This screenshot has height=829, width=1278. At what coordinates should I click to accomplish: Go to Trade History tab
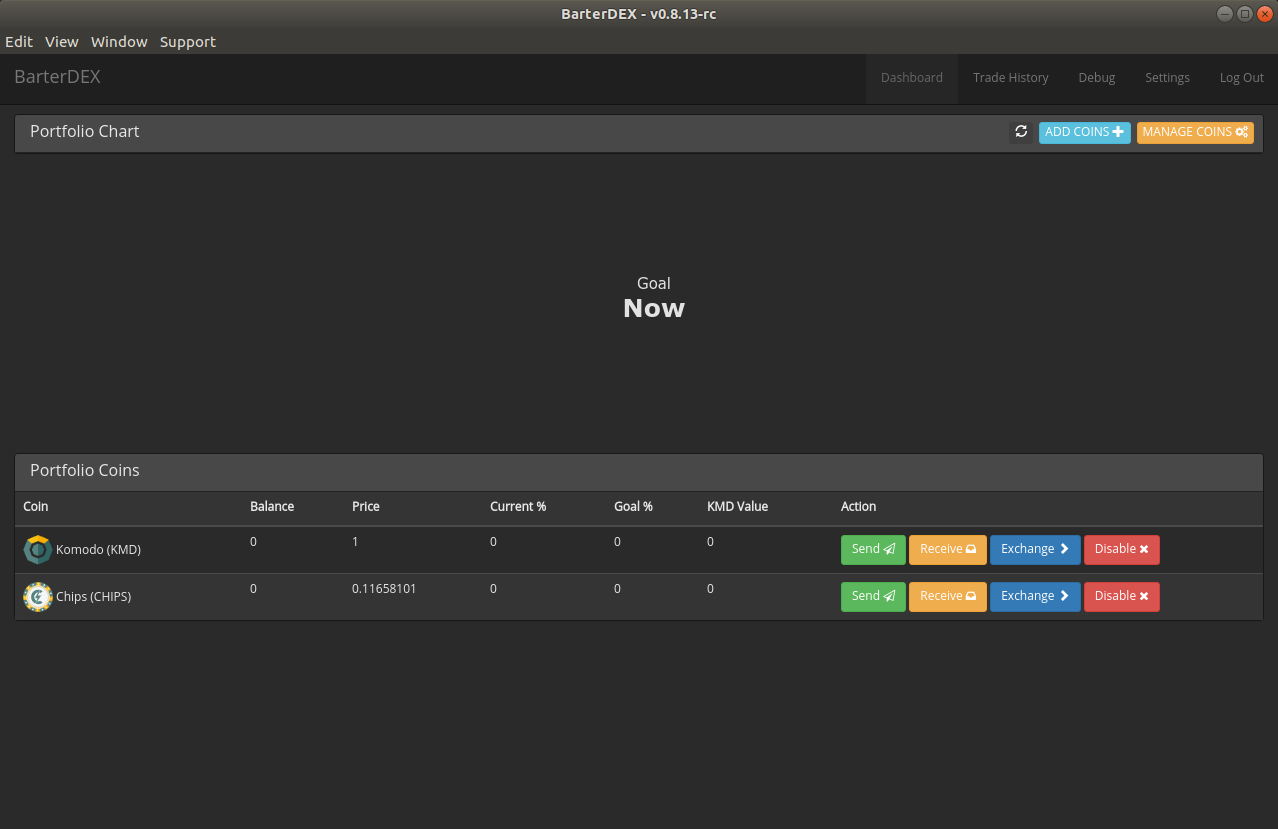click(x=1011, y=78)
